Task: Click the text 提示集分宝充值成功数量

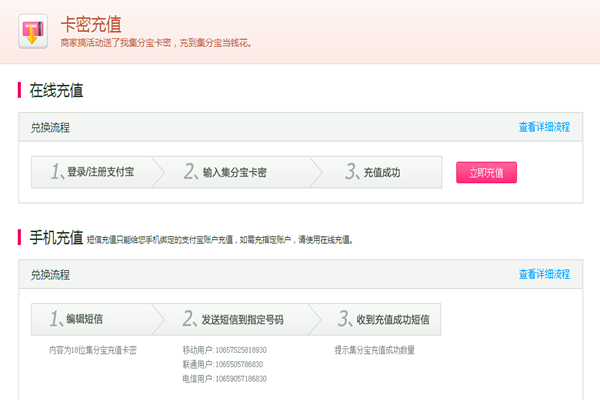Action: tap(375, 350)
